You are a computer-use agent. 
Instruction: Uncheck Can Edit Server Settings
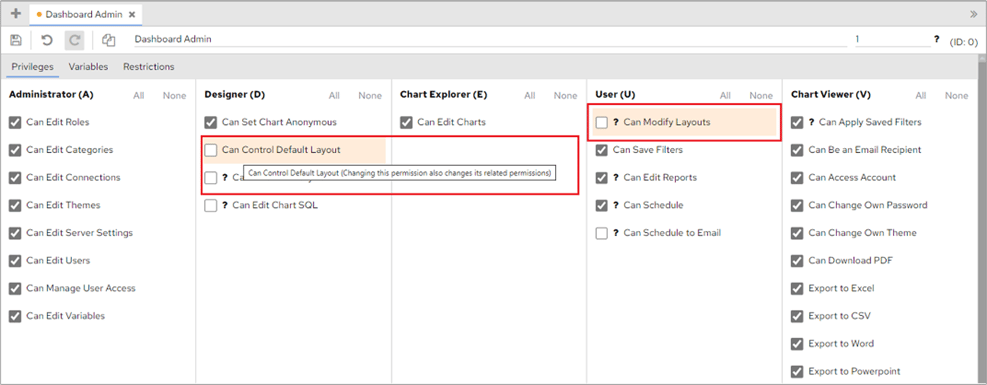click(15, 233)
